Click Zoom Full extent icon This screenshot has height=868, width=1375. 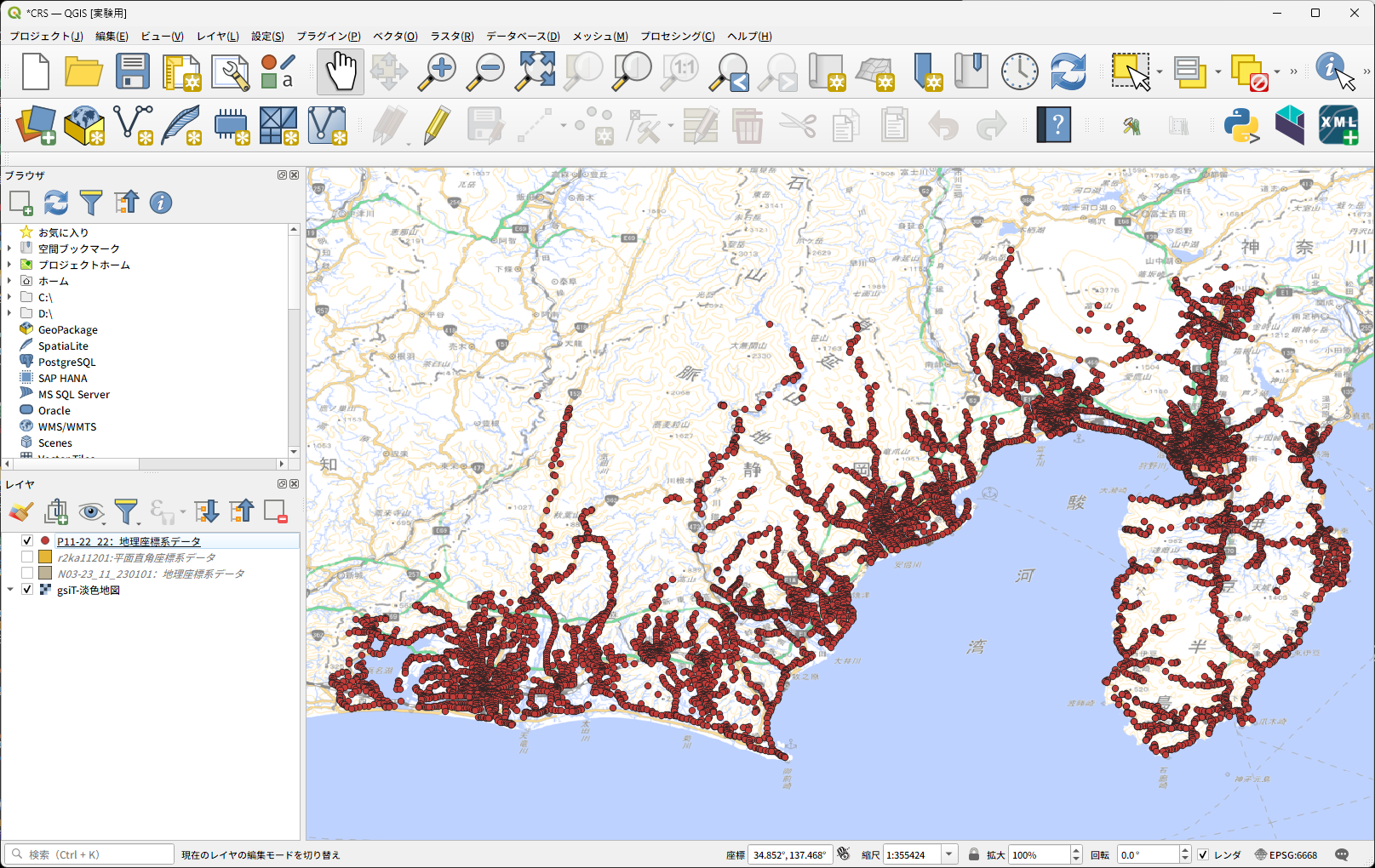(535, 71)
